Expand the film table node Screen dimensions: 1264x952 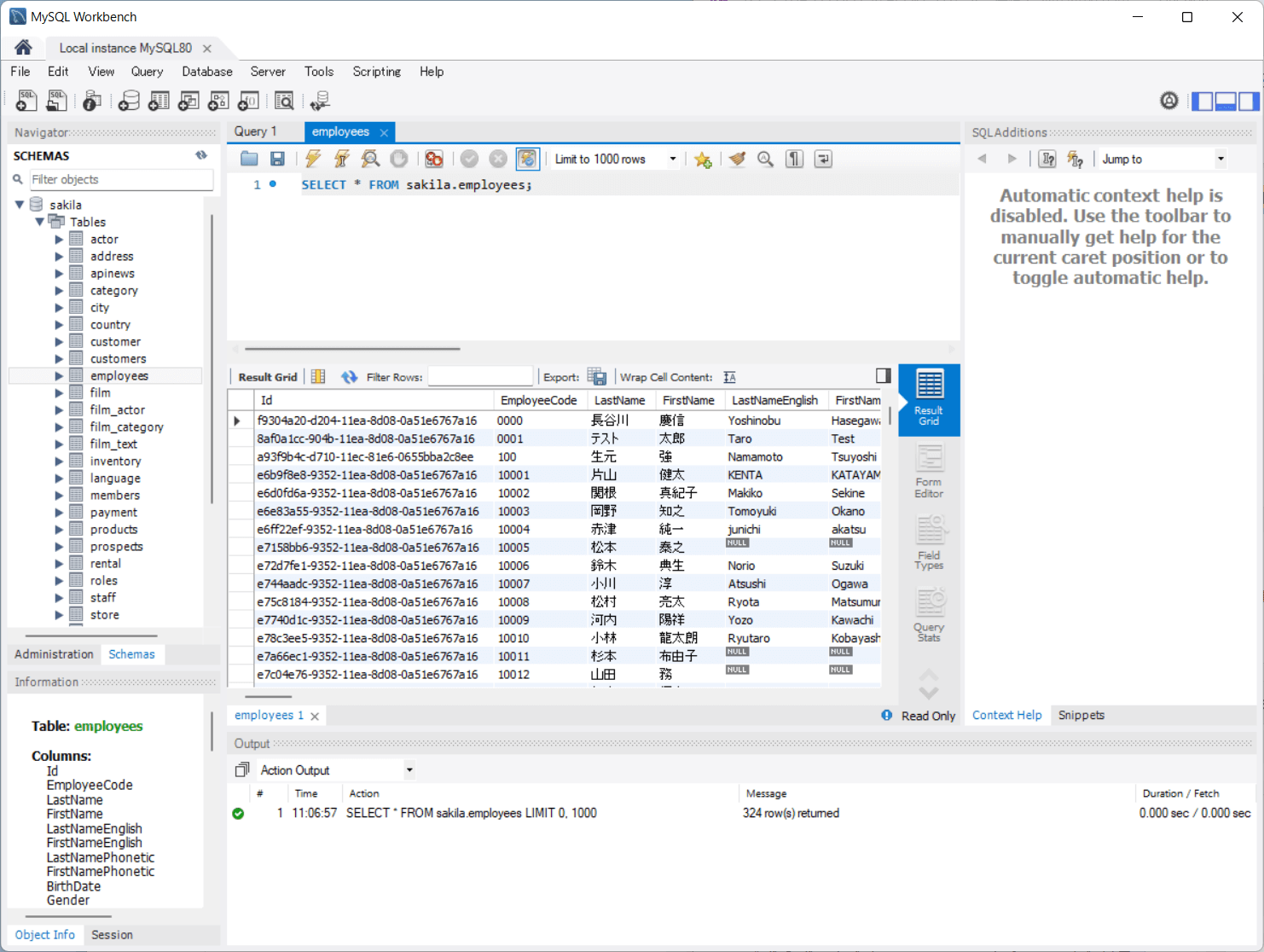pyautogui.click(x=59, y=393)
